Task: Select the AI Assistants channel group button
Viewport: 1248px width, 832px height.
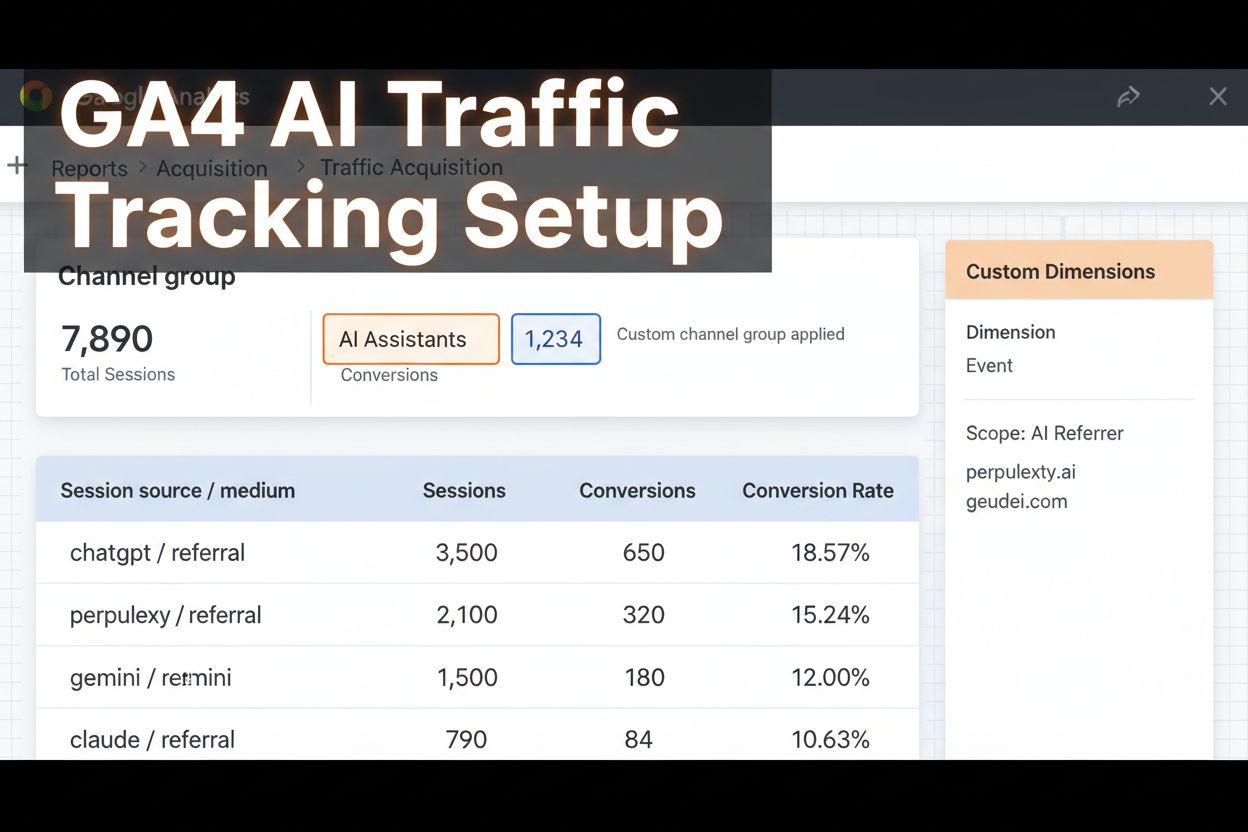Action: click(410, 339)
